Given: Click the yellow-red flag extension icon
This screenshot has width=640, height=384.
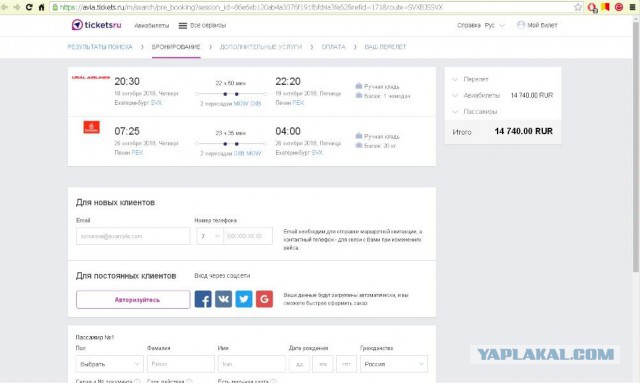Looking at the screenshot, I should pos(605,7).
